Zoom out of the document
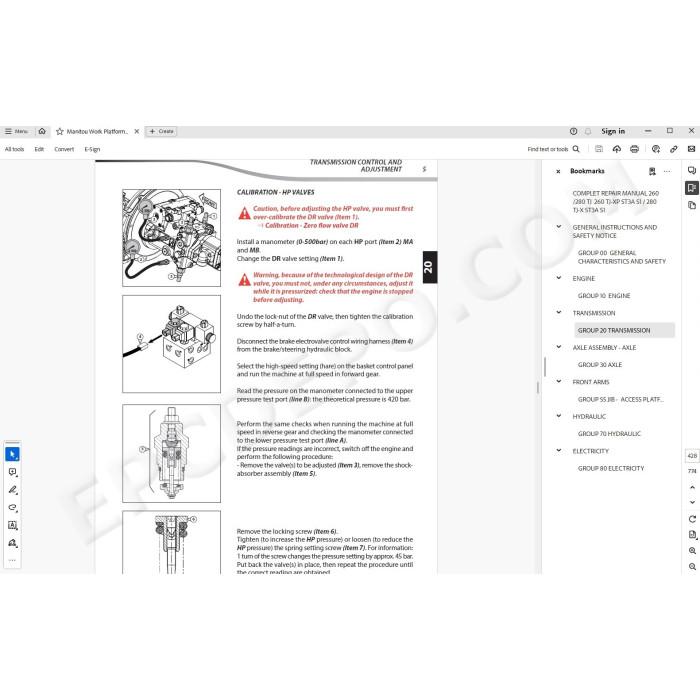 pos(692,567)
